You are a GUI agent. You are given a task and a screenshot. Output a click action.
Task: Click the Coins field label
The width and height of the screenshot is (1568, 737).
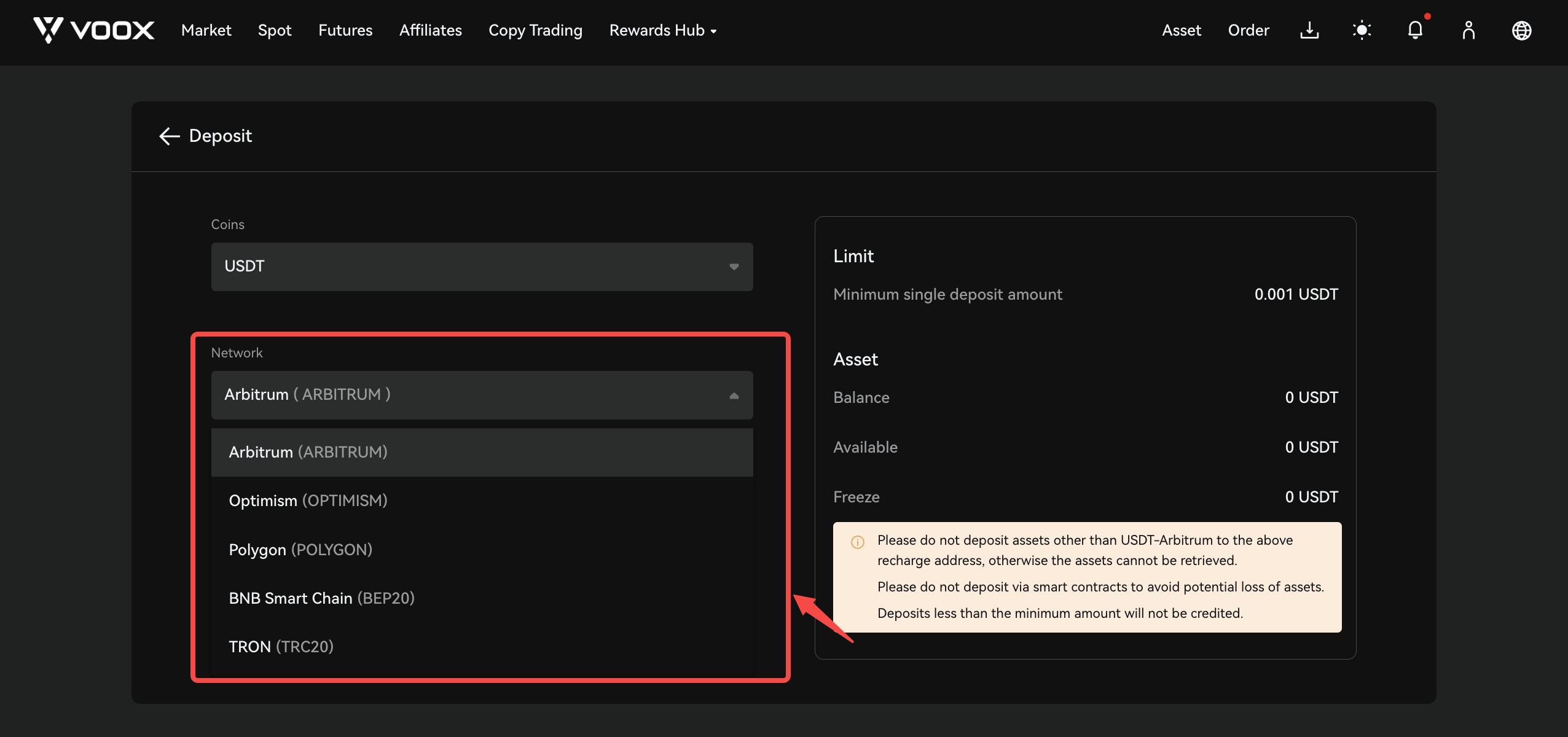tap(227, 224)
